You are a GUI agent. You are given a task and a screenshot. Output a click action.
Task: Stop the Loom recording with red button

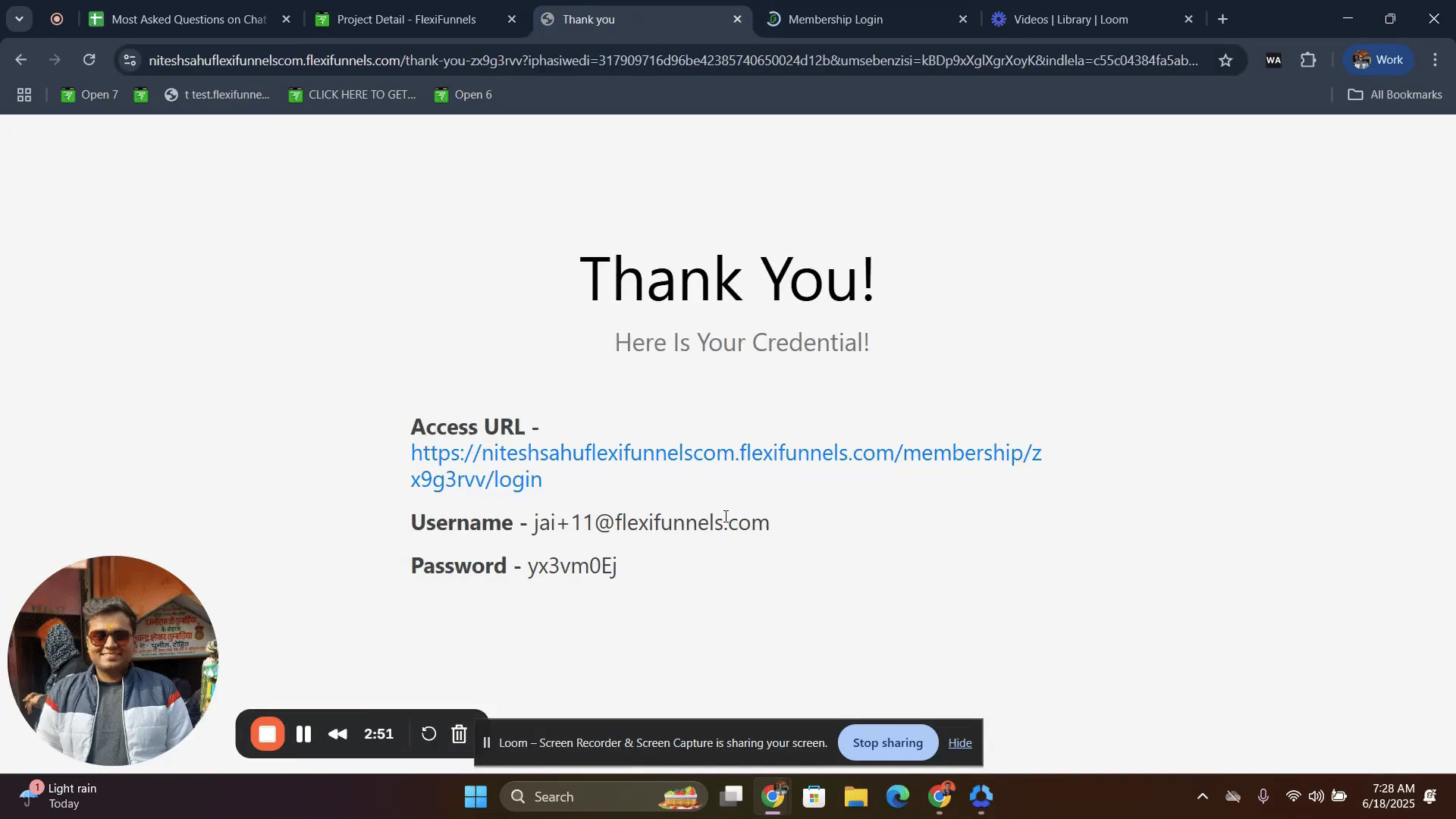[x=267, y=734]
